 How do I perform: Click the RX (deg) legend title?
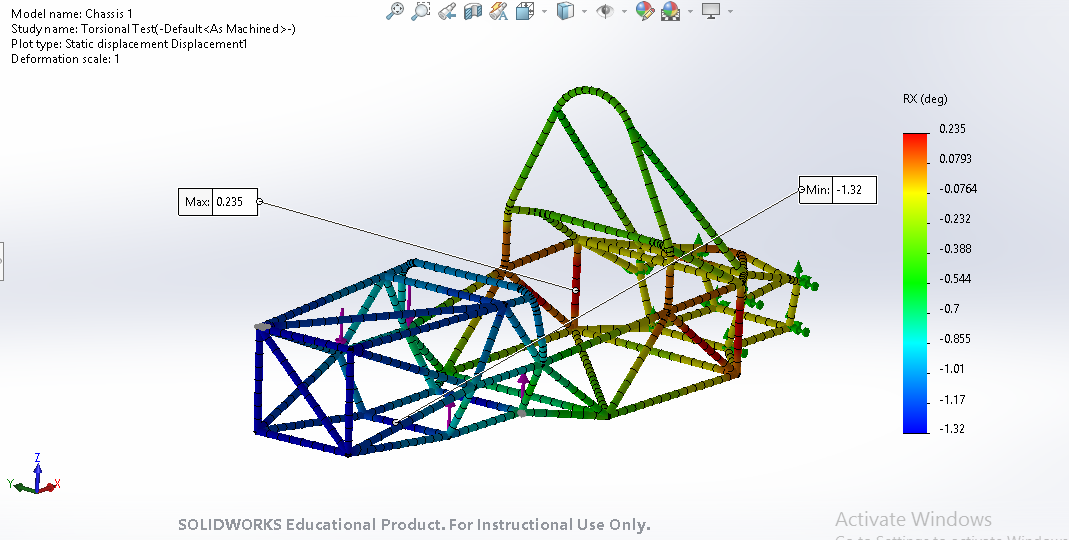point(925,99)
